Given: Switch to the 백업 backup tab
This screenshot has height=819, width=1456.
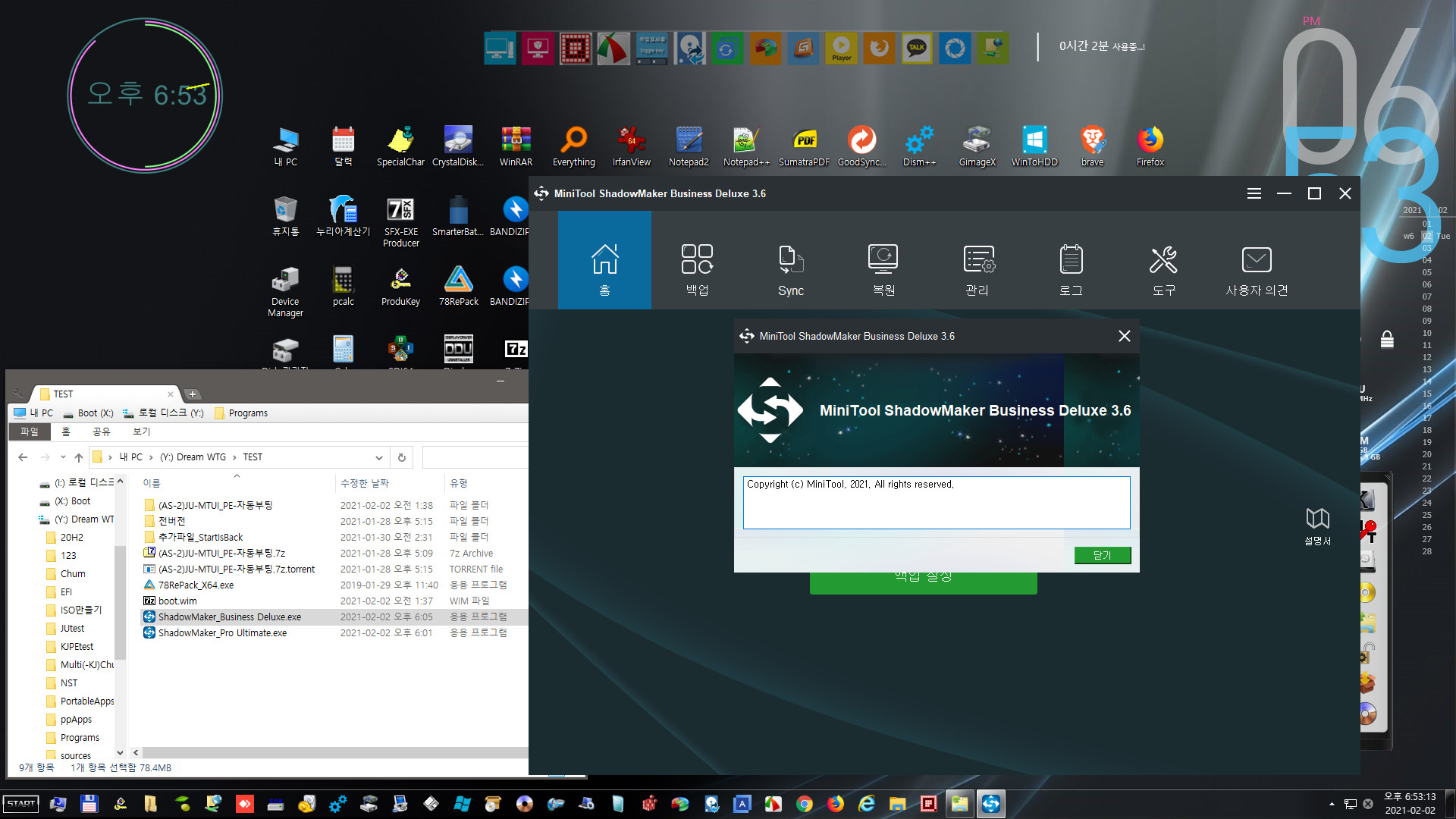Looking at the screenshot, I should click(x=697, y=269).
